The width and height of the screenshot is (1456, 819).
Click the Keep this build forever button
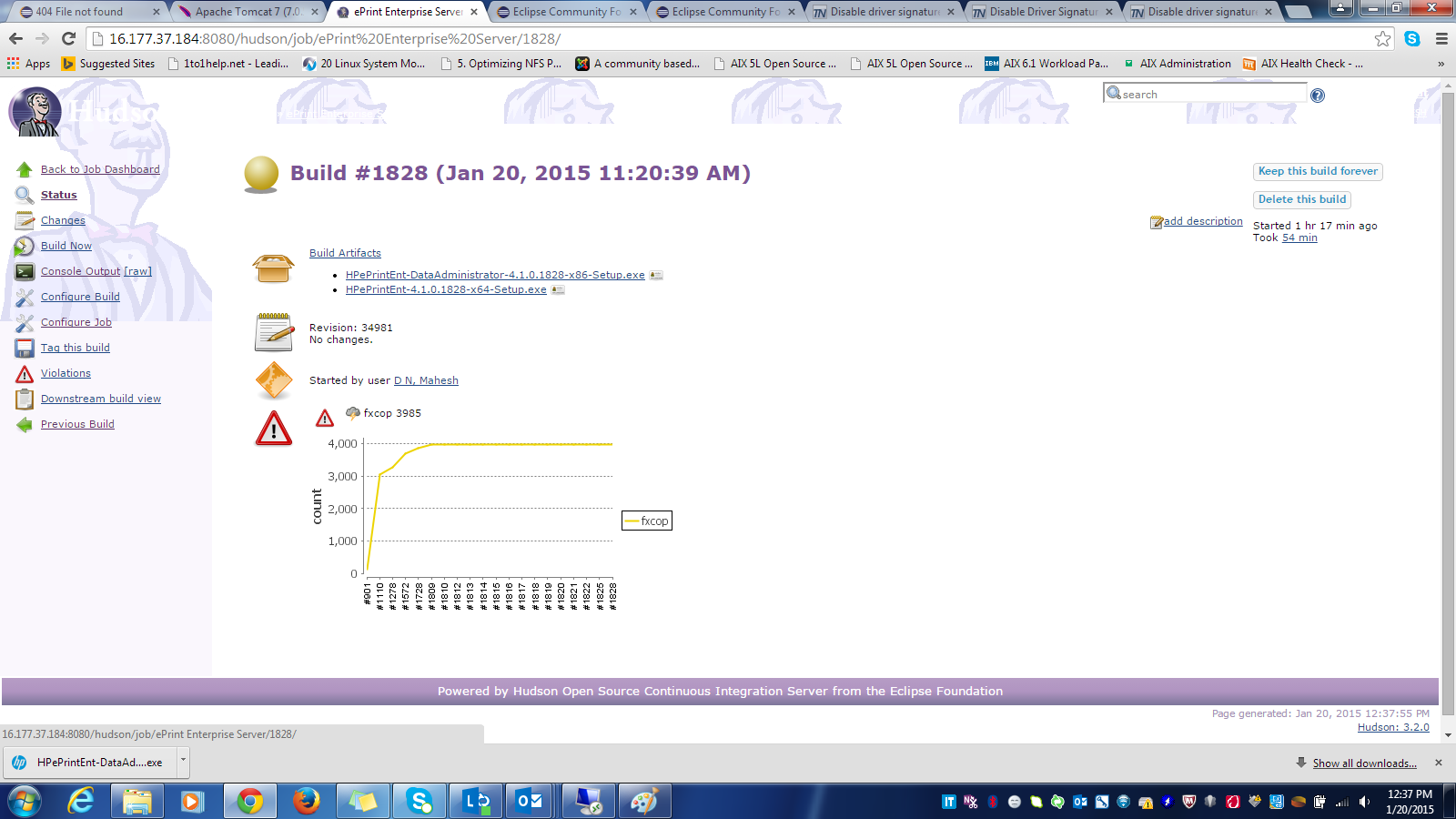click(1318, 171)
